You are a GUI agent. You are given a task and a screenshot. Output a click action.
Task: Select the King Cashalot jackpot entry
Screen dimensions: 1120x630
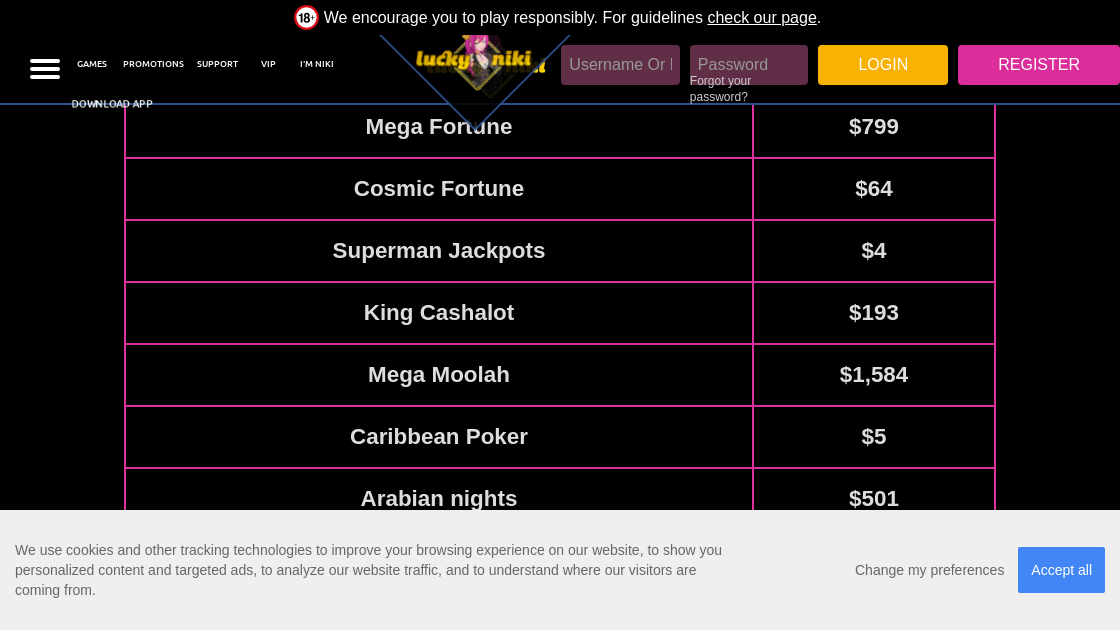click(x=439, y=313)
